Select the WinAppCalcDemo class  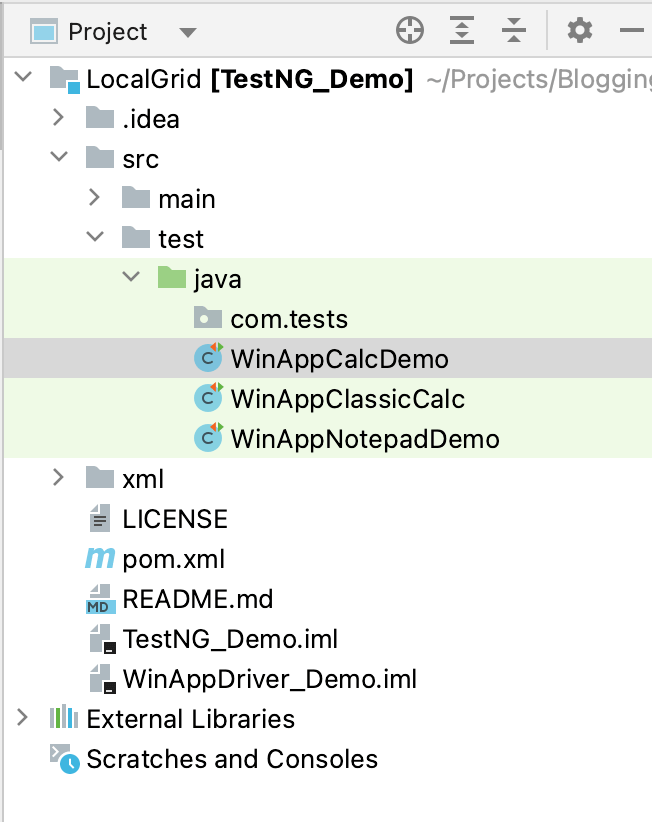(340, 360)
